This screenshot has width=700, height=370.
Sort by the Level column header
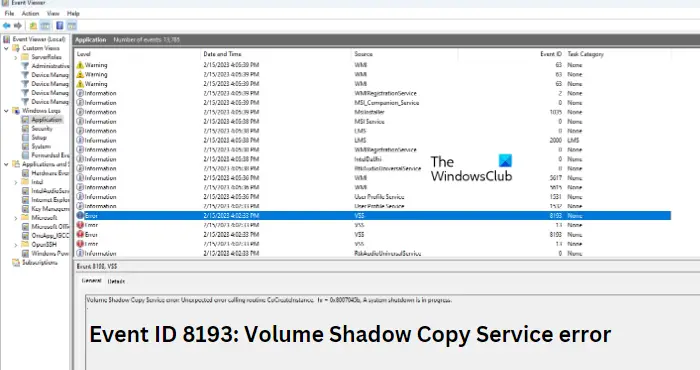coord(83,54)
